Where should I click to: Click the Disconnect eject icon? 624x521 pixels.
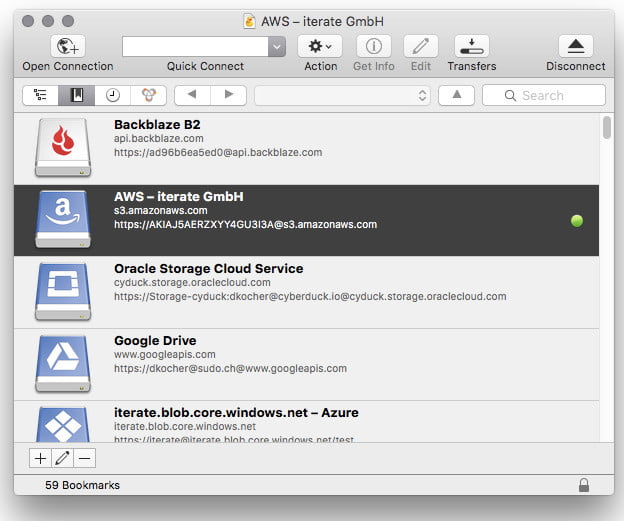pos(575,46)
